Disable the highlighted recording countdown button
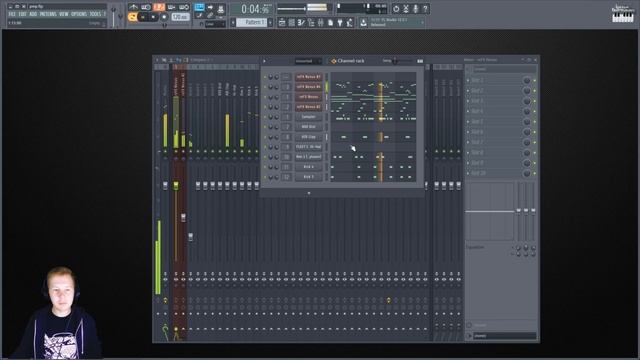 pos(159,7)
